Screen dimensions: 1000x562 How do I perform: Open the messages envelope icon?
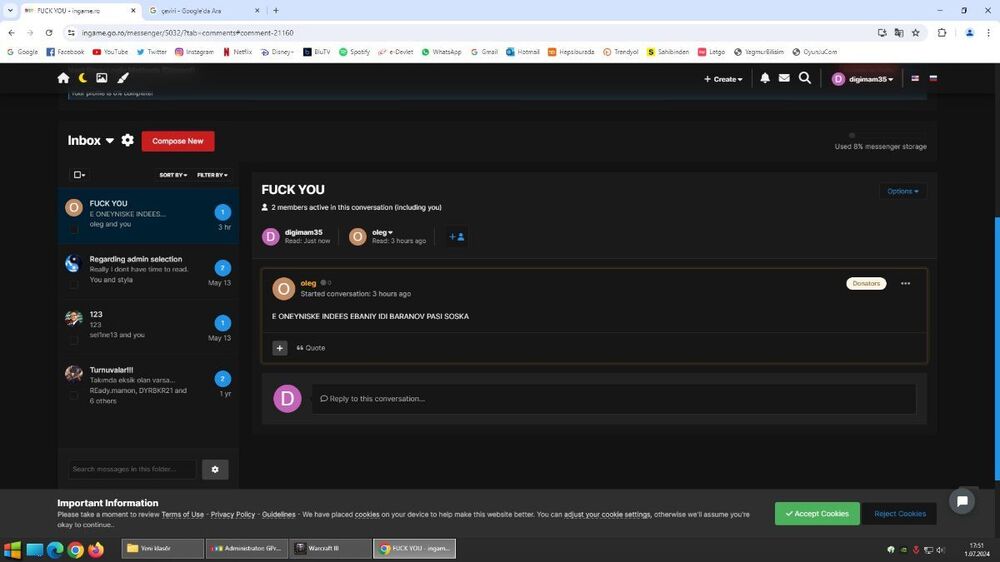784,78
